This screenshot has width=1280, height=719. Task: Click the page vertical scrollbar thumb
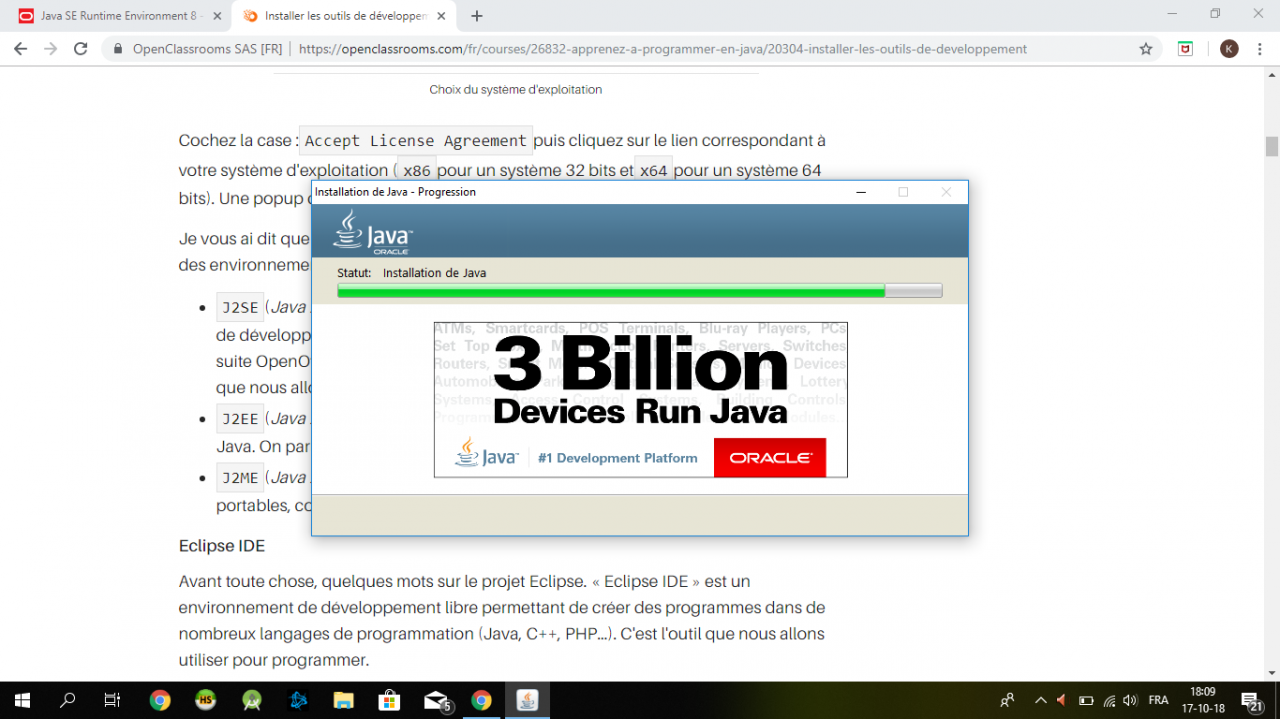click(1272, 146)
